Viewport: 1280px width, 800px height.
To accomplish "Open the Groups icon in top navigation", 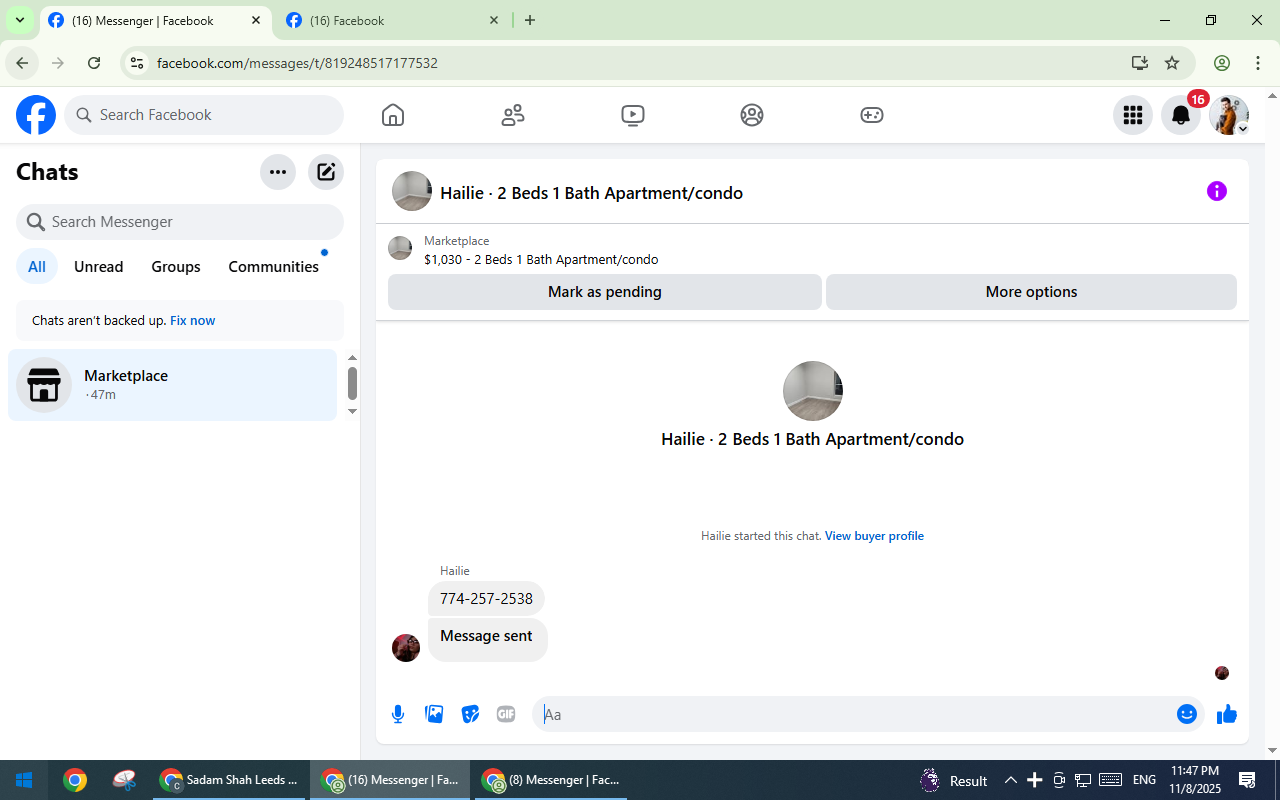I will 752,115.
